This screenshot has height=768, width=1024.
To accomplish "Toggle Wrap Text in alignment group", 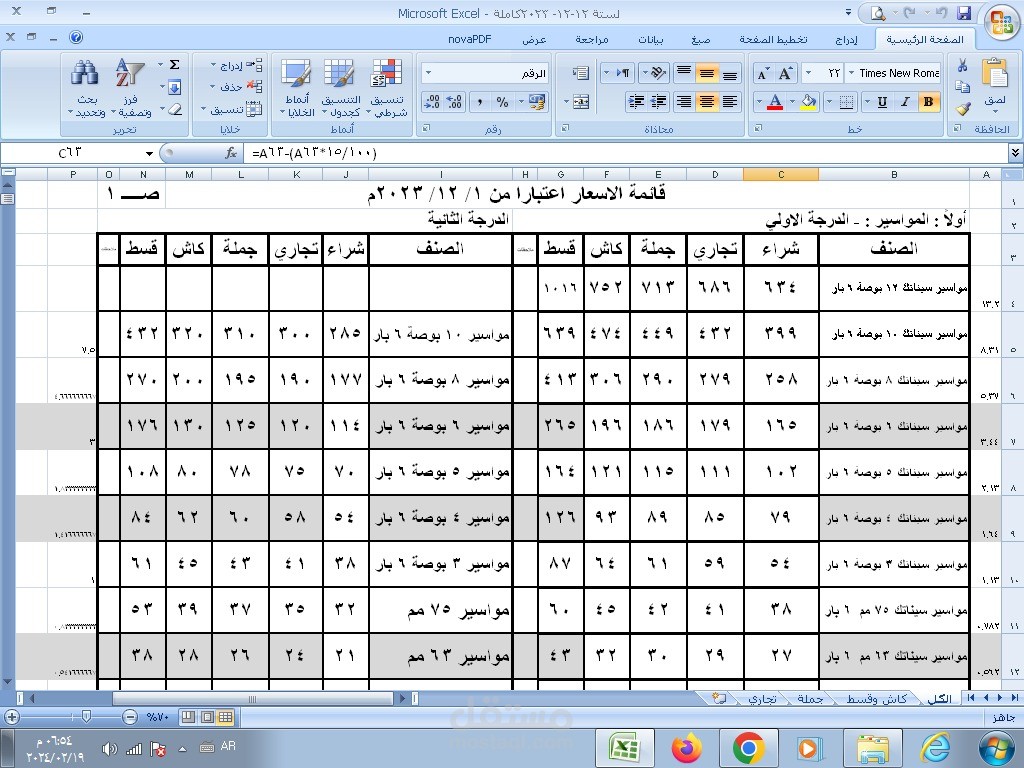I will click(581, 73).
